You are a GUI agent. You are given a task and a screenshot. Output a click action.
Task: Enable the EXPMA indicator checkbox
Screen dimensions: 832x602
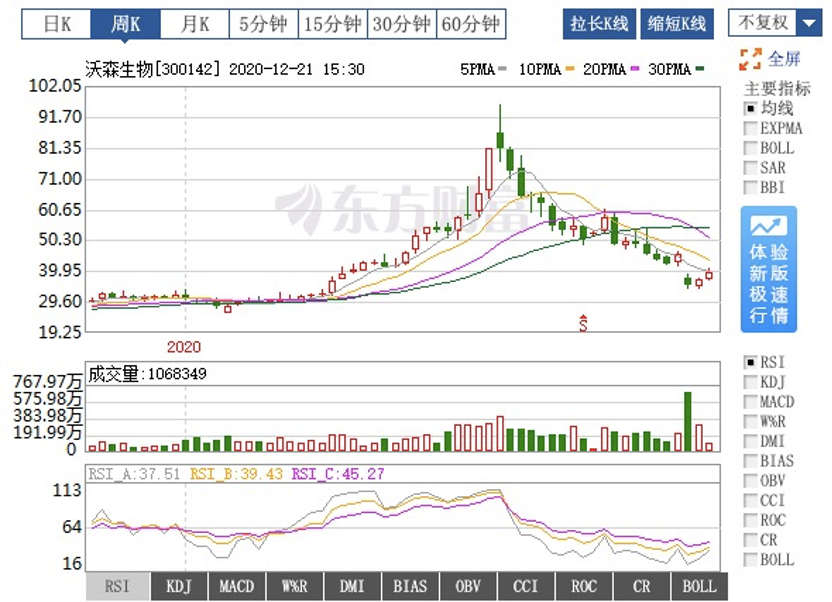(x=749, y=128)
